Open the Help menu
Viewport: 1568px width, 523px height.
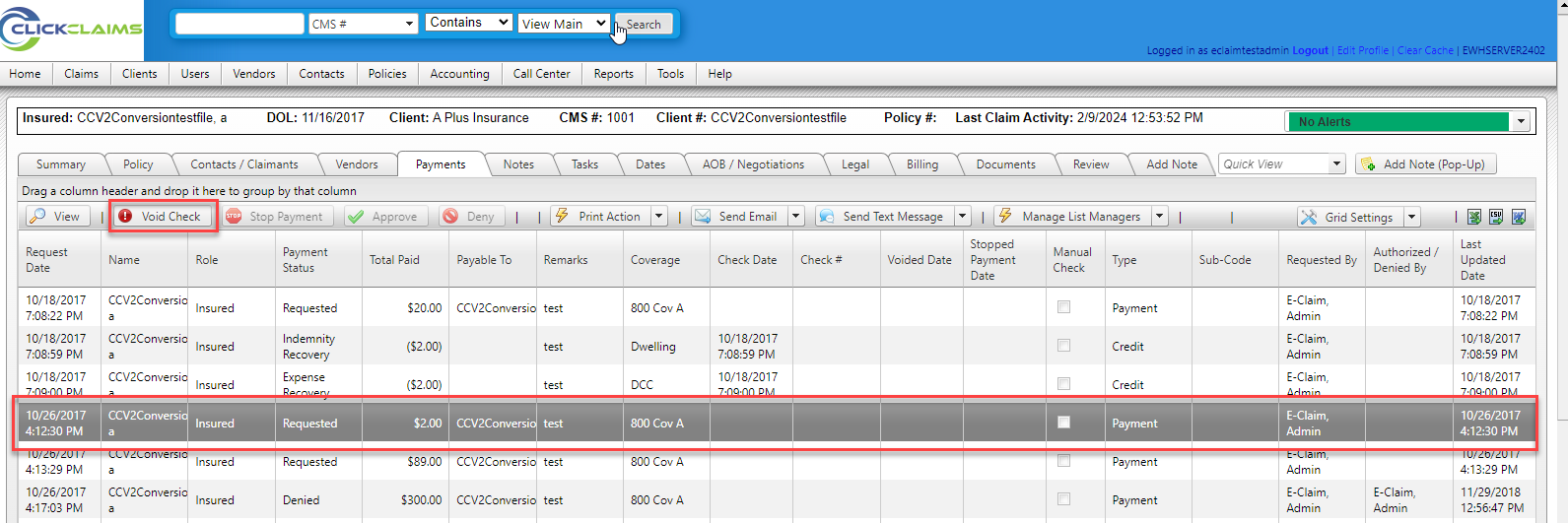[x=719, y=74]
